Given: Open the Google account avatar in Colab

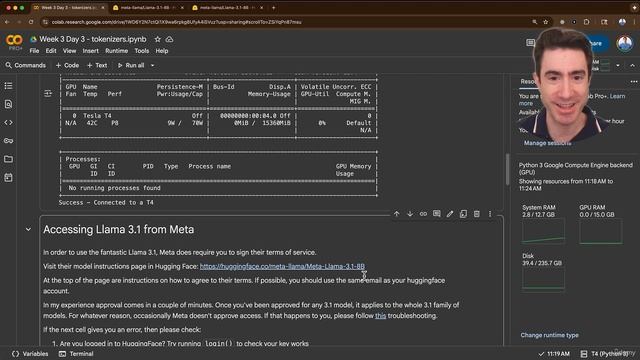Looking at the screenshot, I should pyautogui.click(x=624, y=43).
